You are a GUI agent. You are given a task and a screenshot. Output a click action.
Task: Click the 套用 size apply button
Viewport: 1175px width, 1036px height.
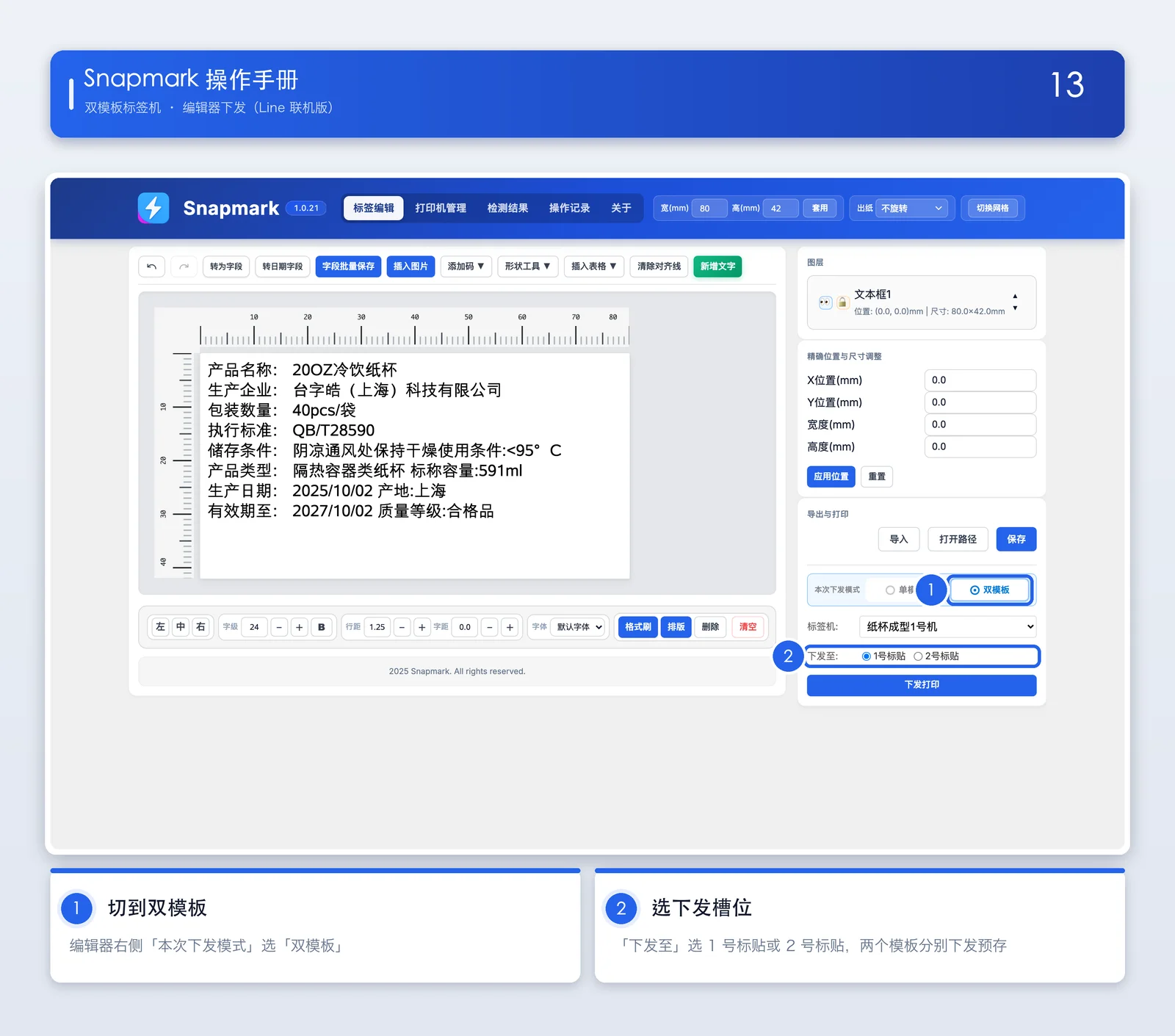[x=820, y=209]
